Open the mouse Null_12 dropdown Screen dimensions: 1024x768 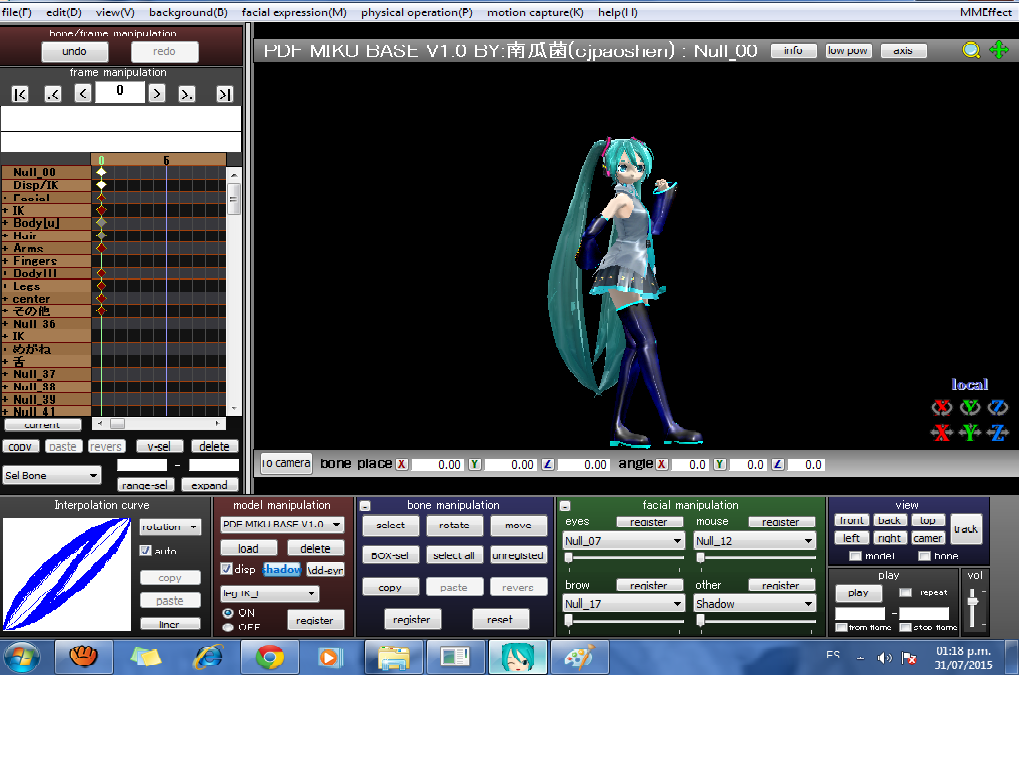click(754, 541)
